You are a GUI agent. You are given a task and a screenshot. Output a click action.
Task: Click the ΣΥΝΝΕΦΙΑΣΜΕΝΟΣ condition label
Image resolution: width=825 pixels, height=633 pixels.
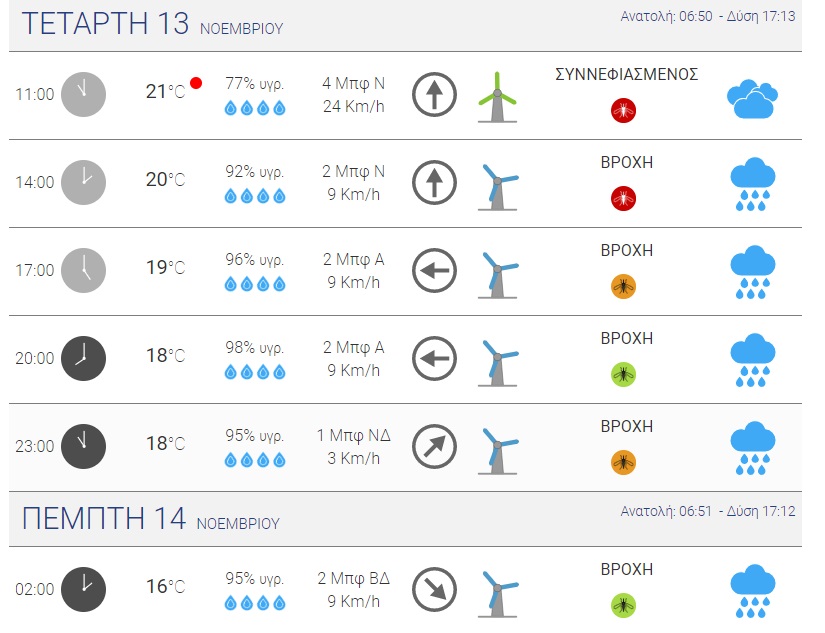tap(626, 75)
